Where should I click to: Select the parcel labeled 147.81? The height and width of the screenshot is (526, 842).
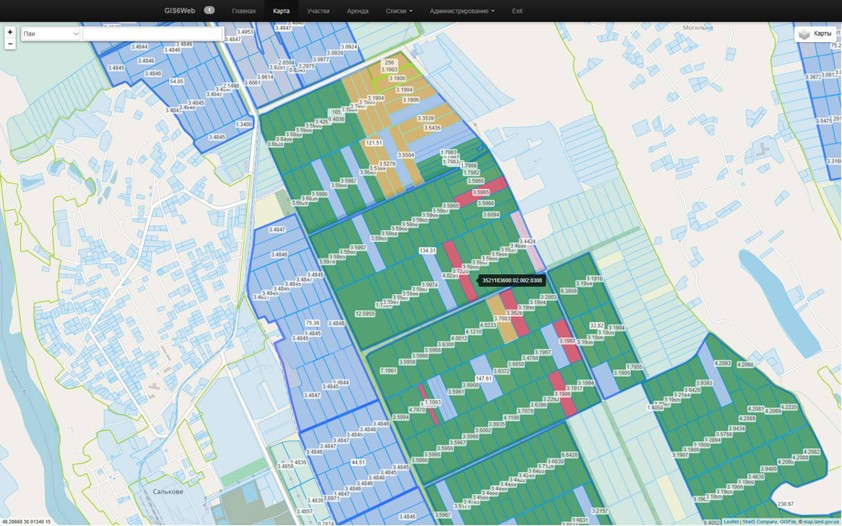click(484, 379)
